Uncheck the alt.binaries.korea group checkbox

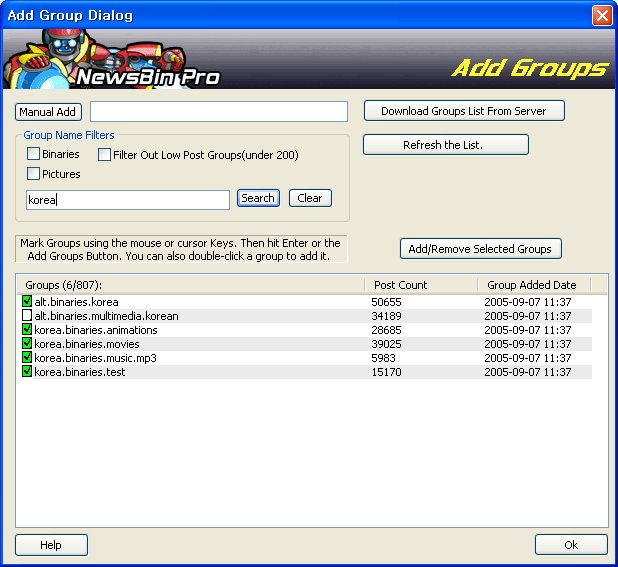pos(27,301)
